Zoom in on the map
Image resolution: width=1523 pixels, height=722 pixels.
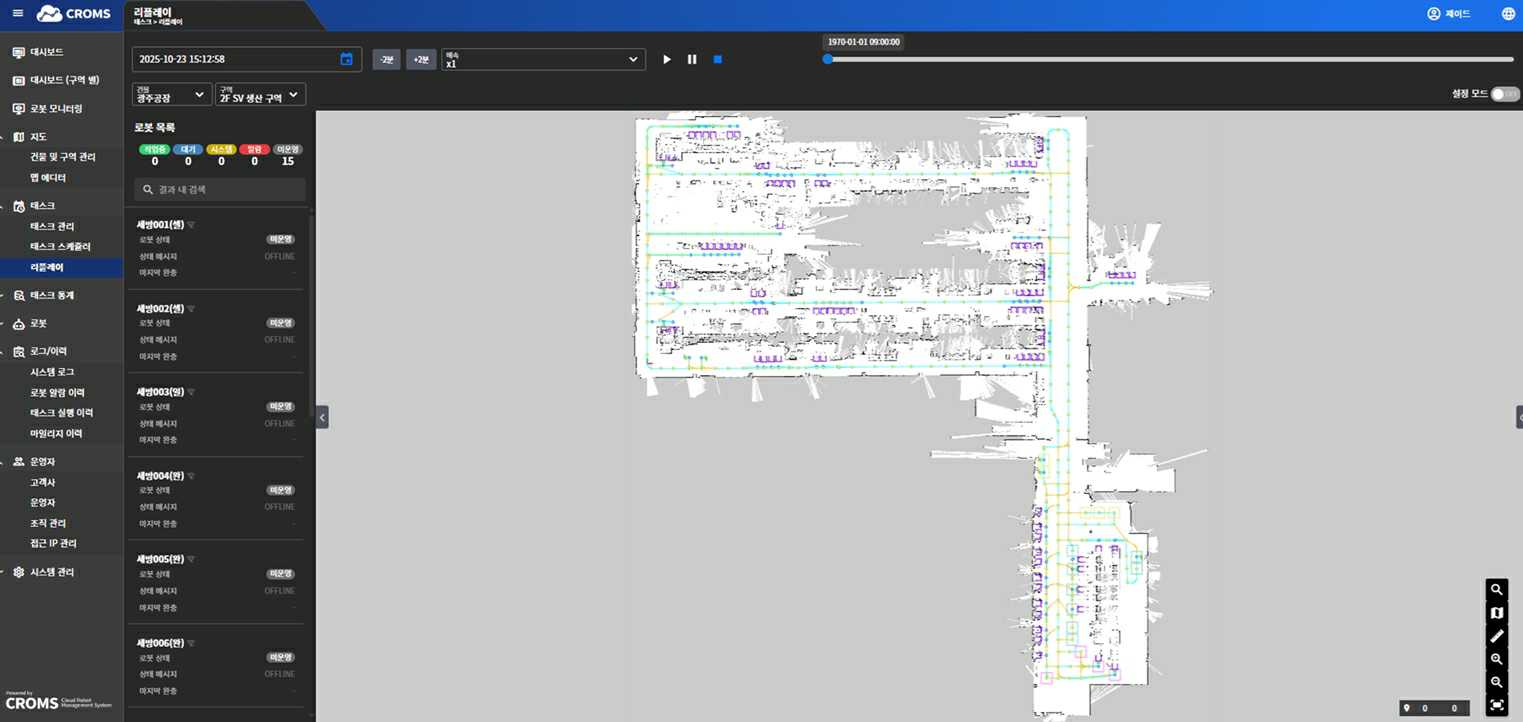click(x=1497, y=659)
